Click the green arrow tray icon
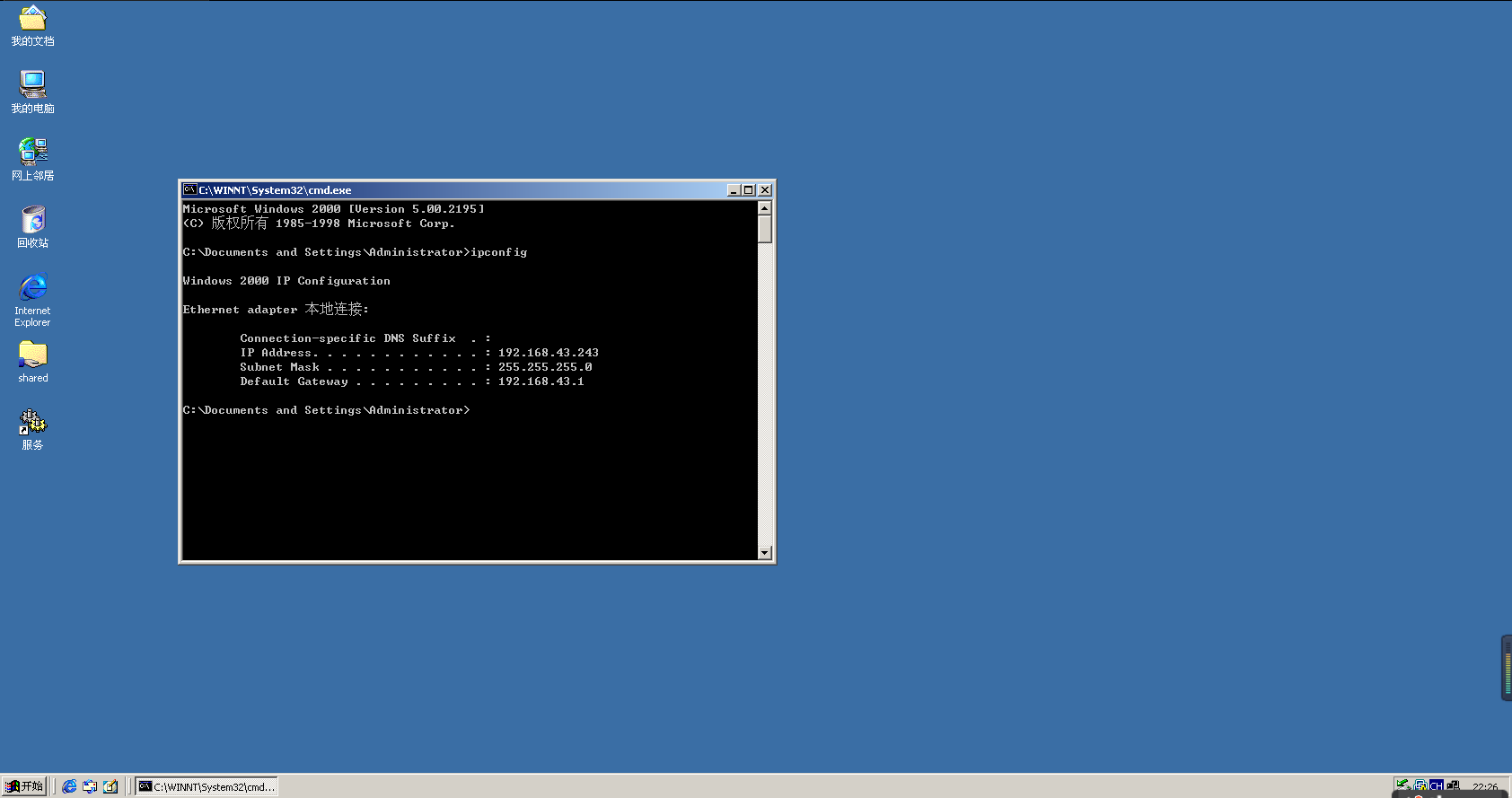 [1403, 786]
